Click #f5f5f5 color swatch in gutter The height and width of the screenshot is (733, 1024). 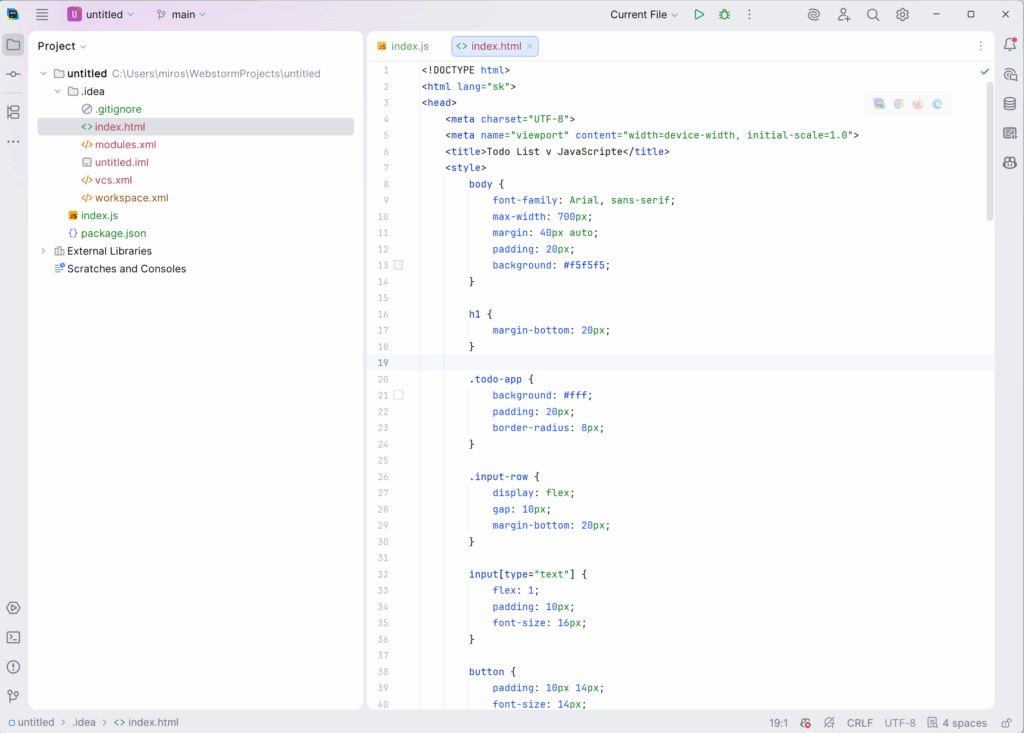398,265
